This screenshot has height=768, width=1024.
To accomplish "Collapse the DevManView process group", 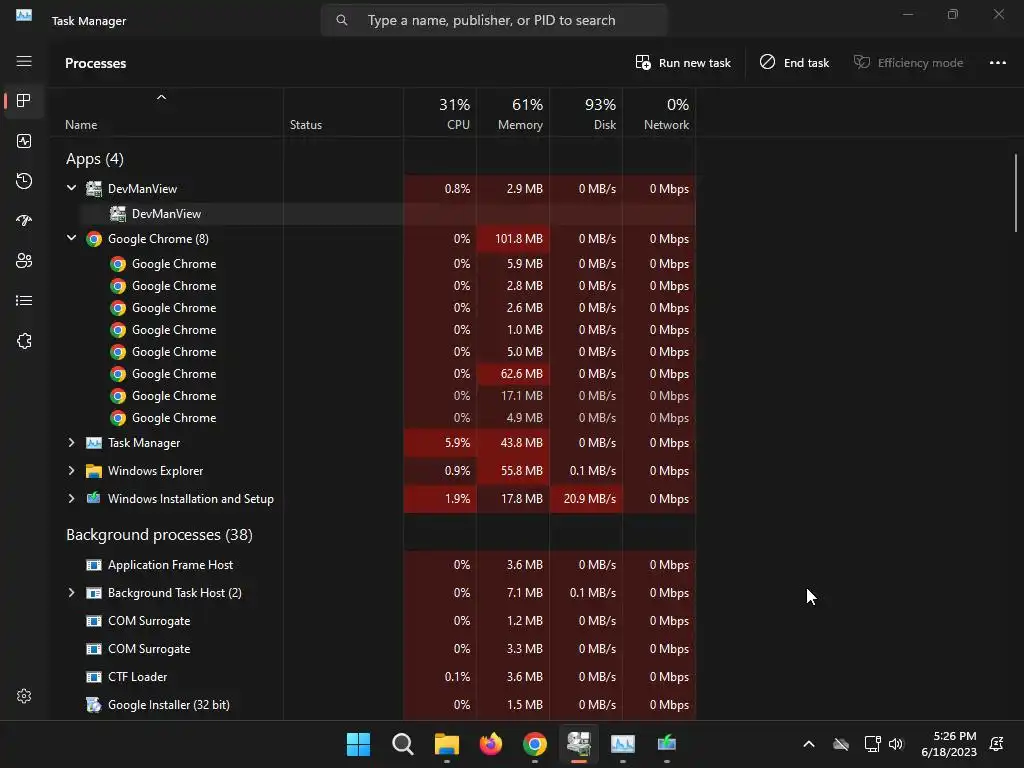I will [71, 188].
